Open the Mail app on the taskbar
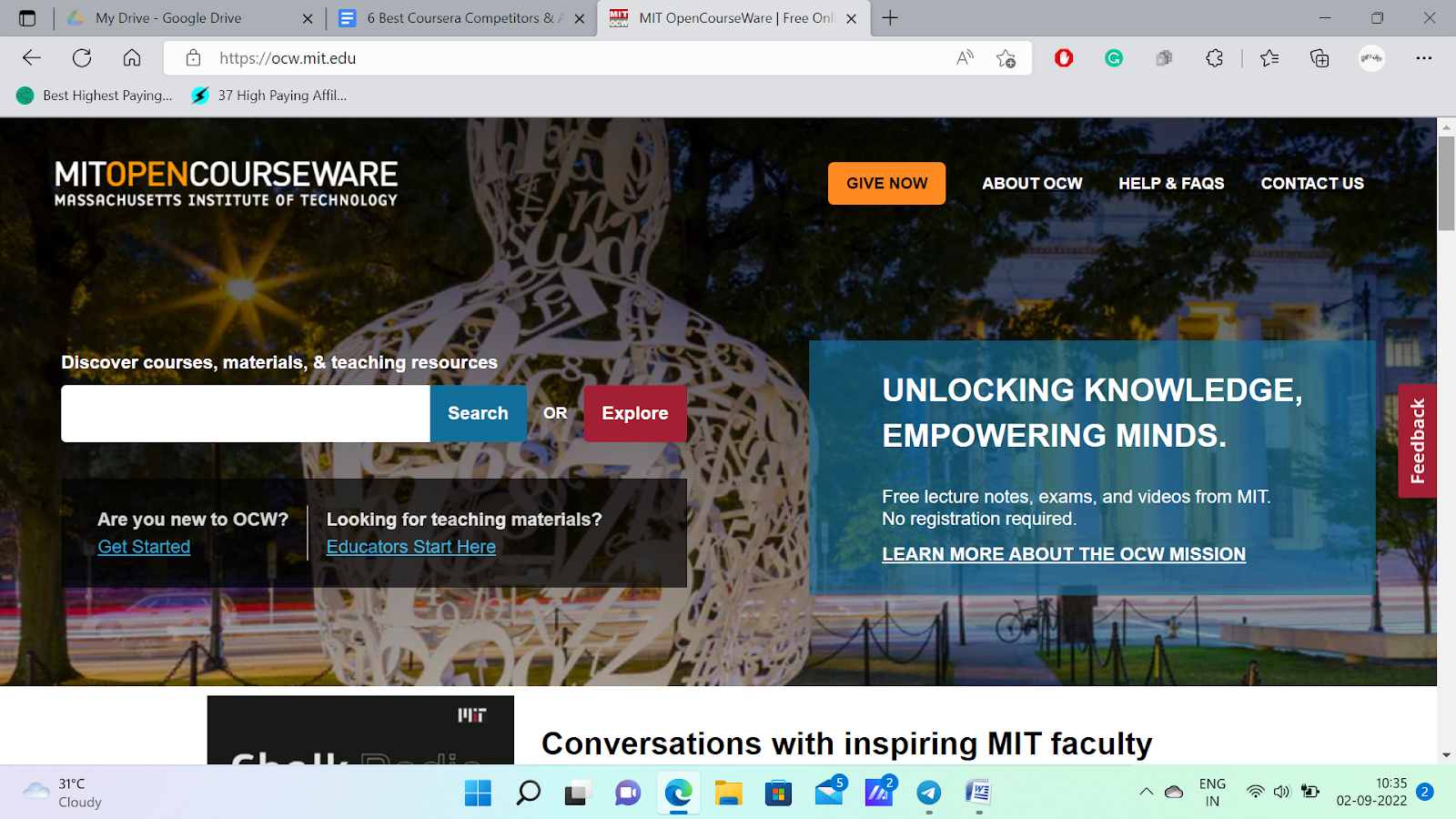 coord(830,791)
